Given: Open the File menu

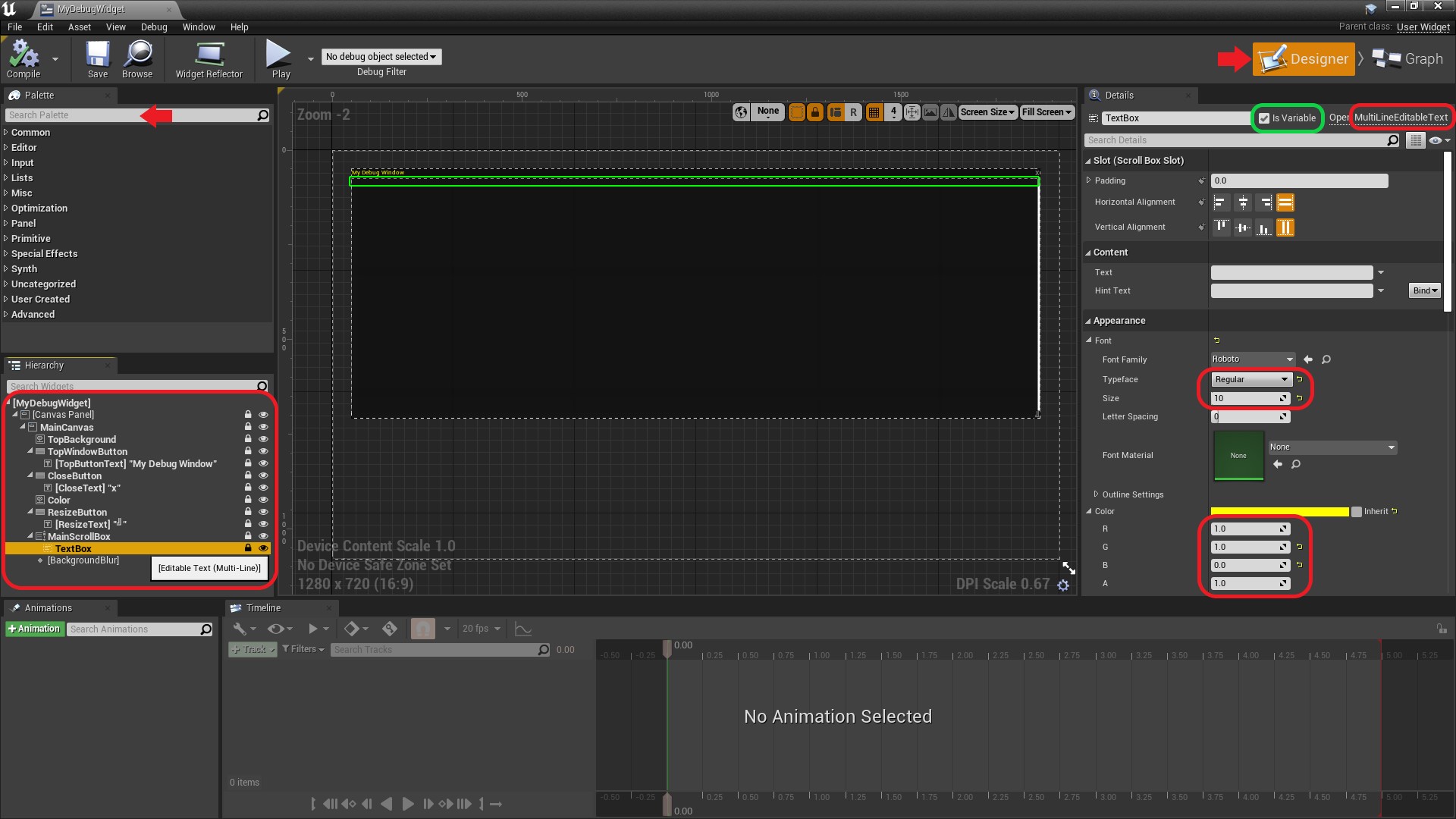Looking at the screenshot, I should [14, 27].
